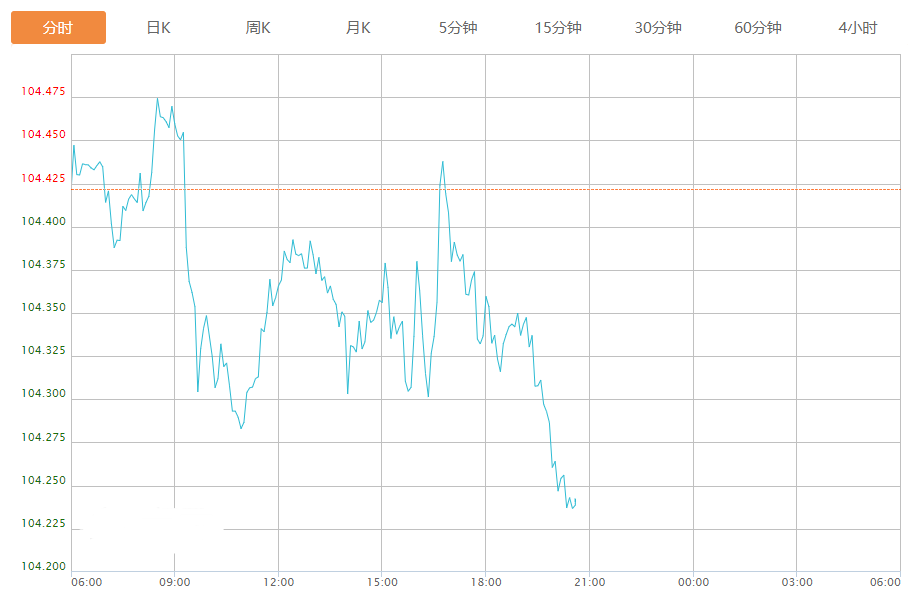908x597 pixels.
Task: Open the 60分钟 chart tab
Action: pyautogui.click(x=758, y=28)
